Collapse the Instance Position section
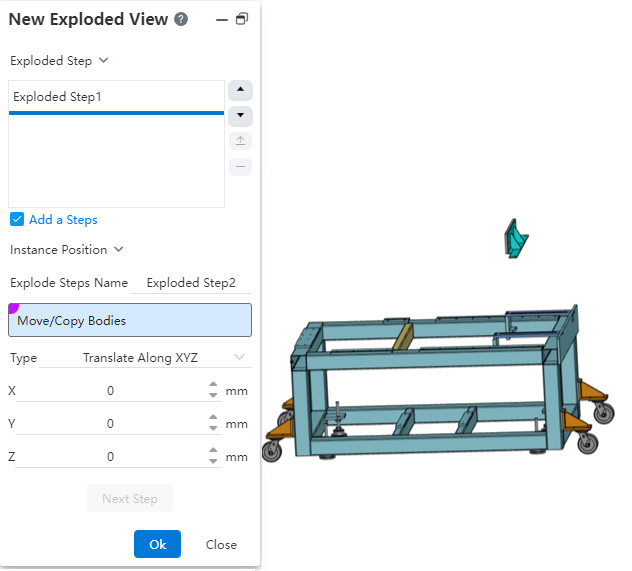The height and width of the screenshot is (571, 632). point(118,249)
